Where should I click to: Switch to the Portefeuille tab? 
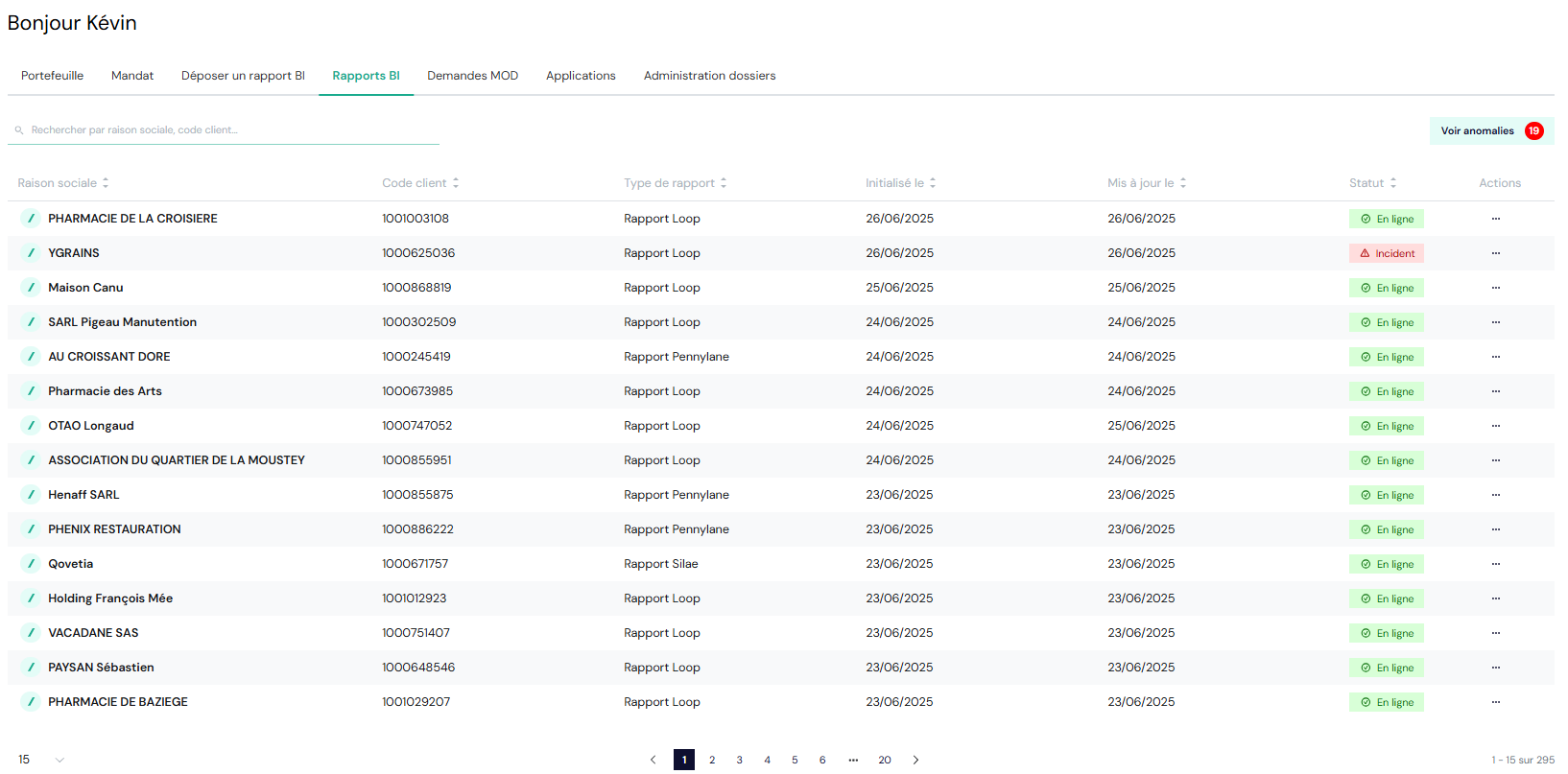pyautogui.click(x=52, y=76)
